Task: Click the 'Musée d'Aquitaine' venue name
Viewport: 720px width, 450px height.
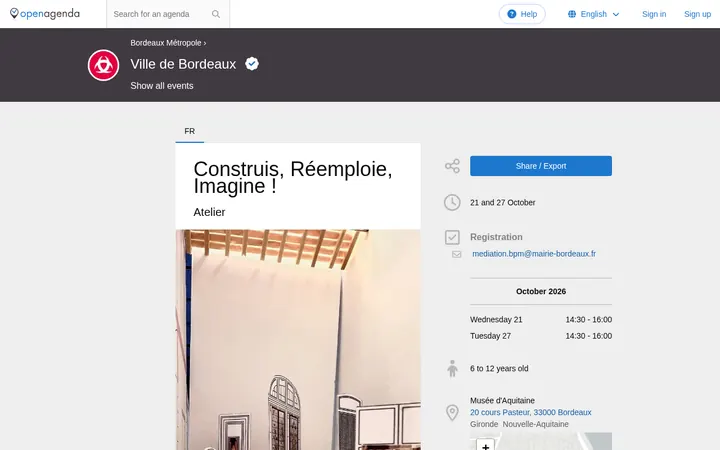Action: point(502,400)
